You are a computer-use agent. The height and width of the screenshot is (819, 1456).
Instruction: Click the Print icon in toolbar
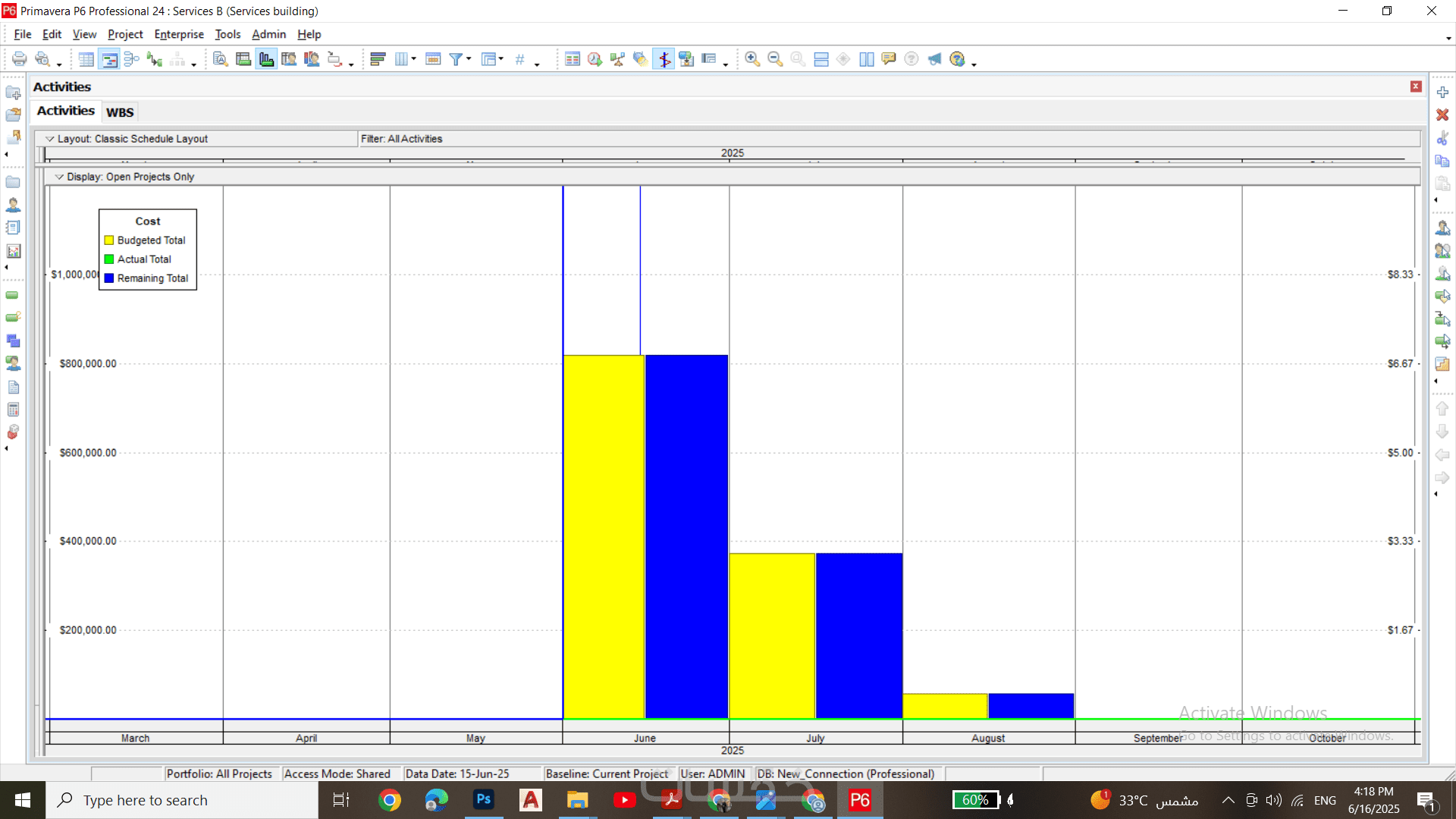(19, 59)
